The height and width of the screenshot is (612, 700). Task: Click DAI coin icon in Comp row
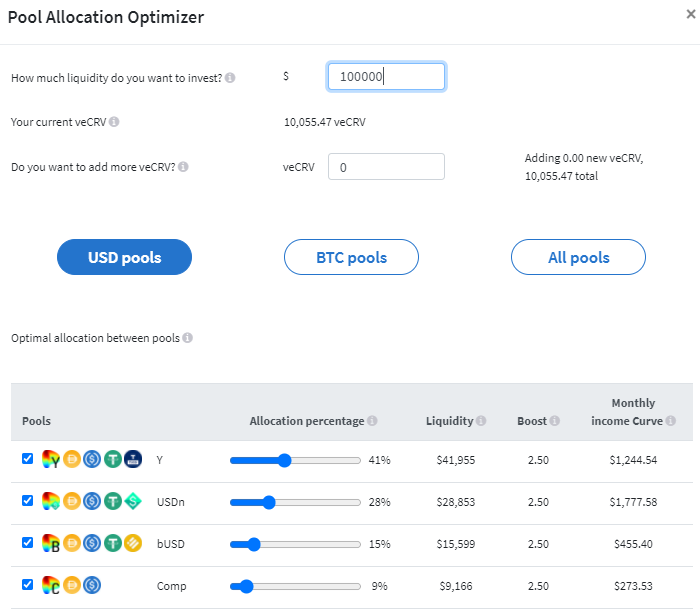(71, 585)
